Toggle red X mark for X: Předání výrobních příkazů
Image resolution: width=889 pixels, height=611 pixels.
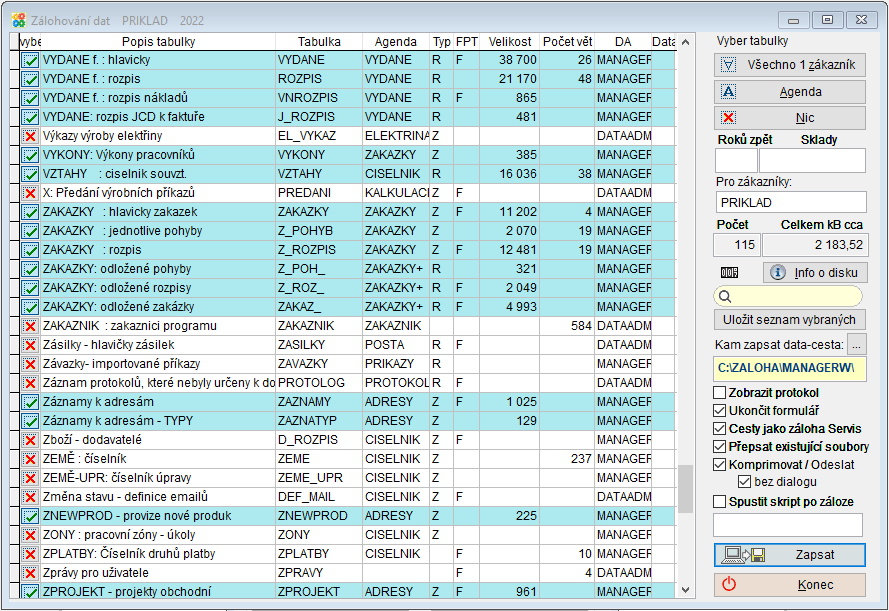30,193
